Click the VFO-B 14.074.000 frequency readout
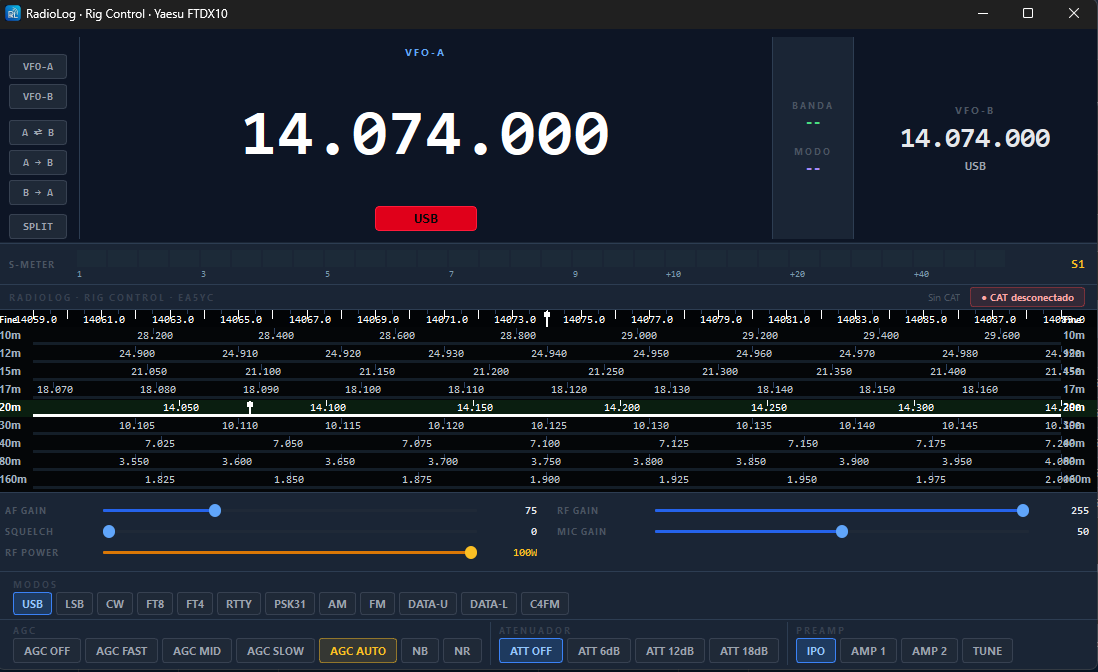 975,138
